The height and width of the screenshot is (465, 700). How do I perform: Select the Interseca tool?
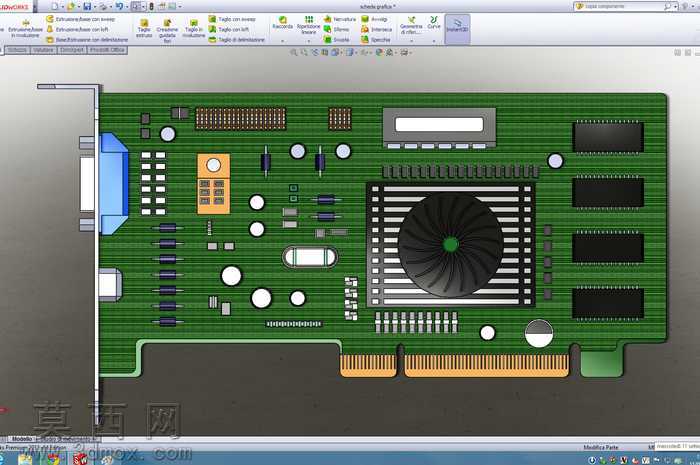click(x=376, y=29)
